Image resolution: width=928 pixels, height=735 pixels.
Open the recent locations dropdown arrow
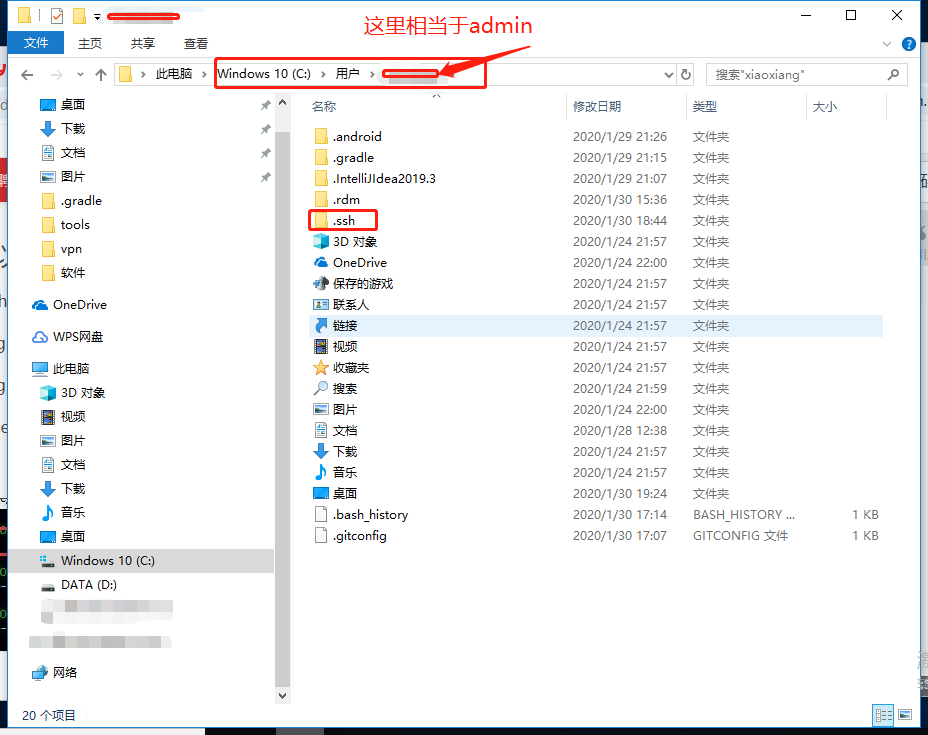tap(80, 75)
